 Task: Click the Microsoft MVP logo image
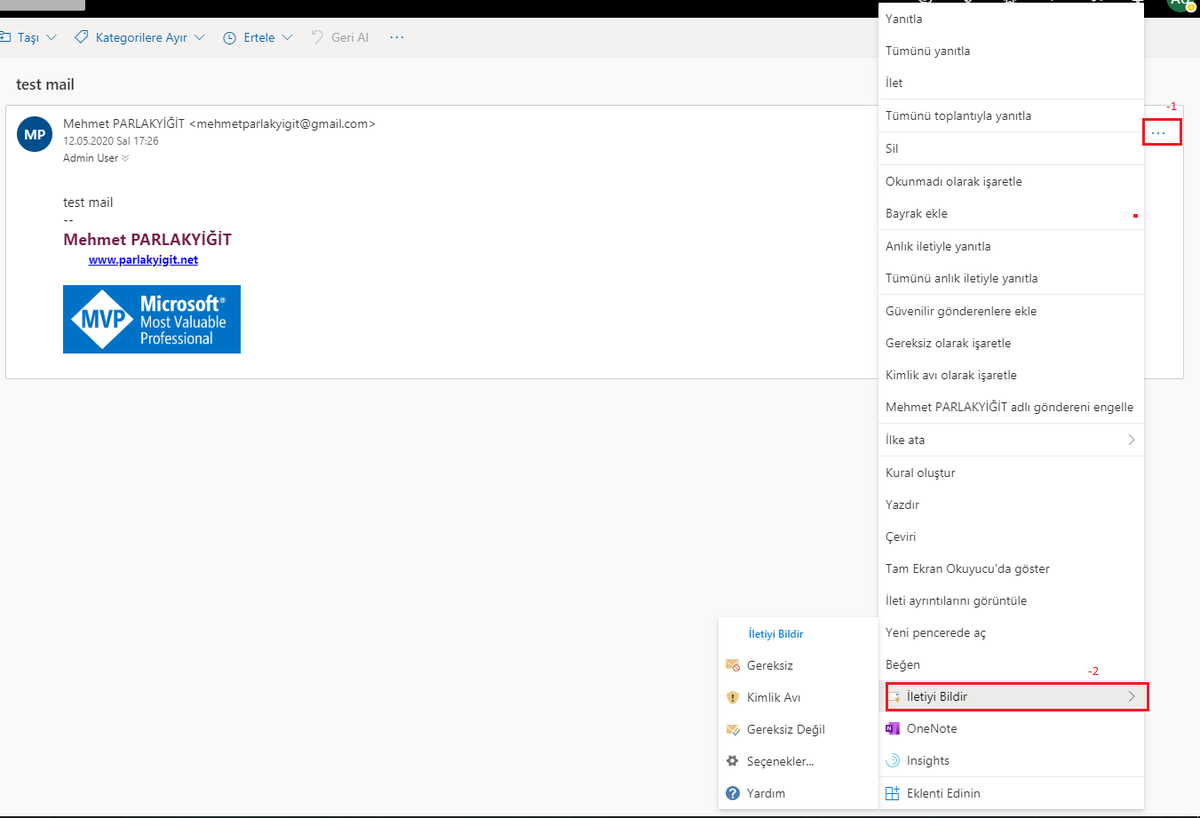[x=152, y=319]
